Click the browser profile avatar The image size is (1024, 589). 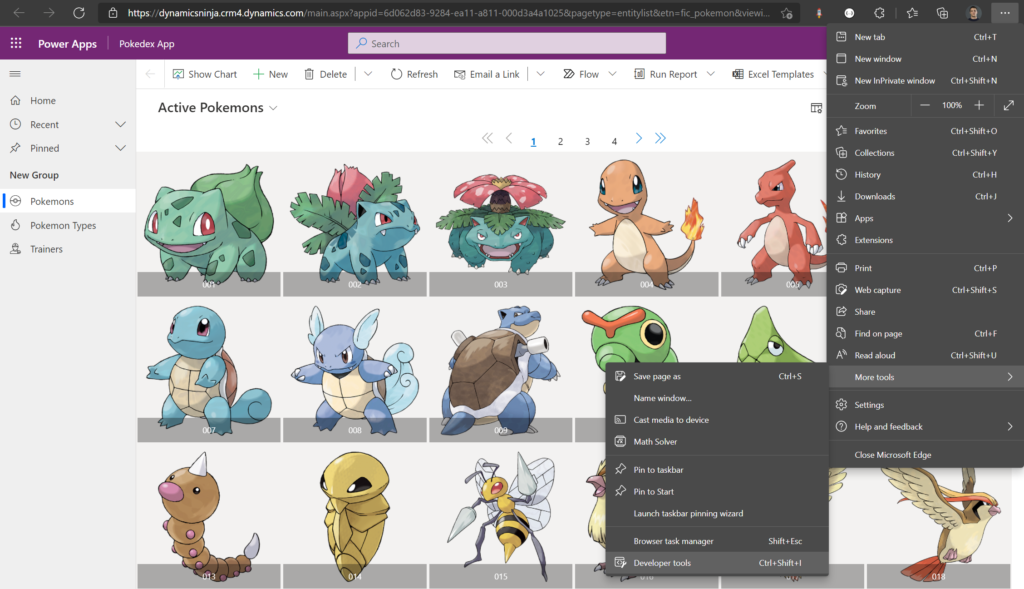point(974,13)
